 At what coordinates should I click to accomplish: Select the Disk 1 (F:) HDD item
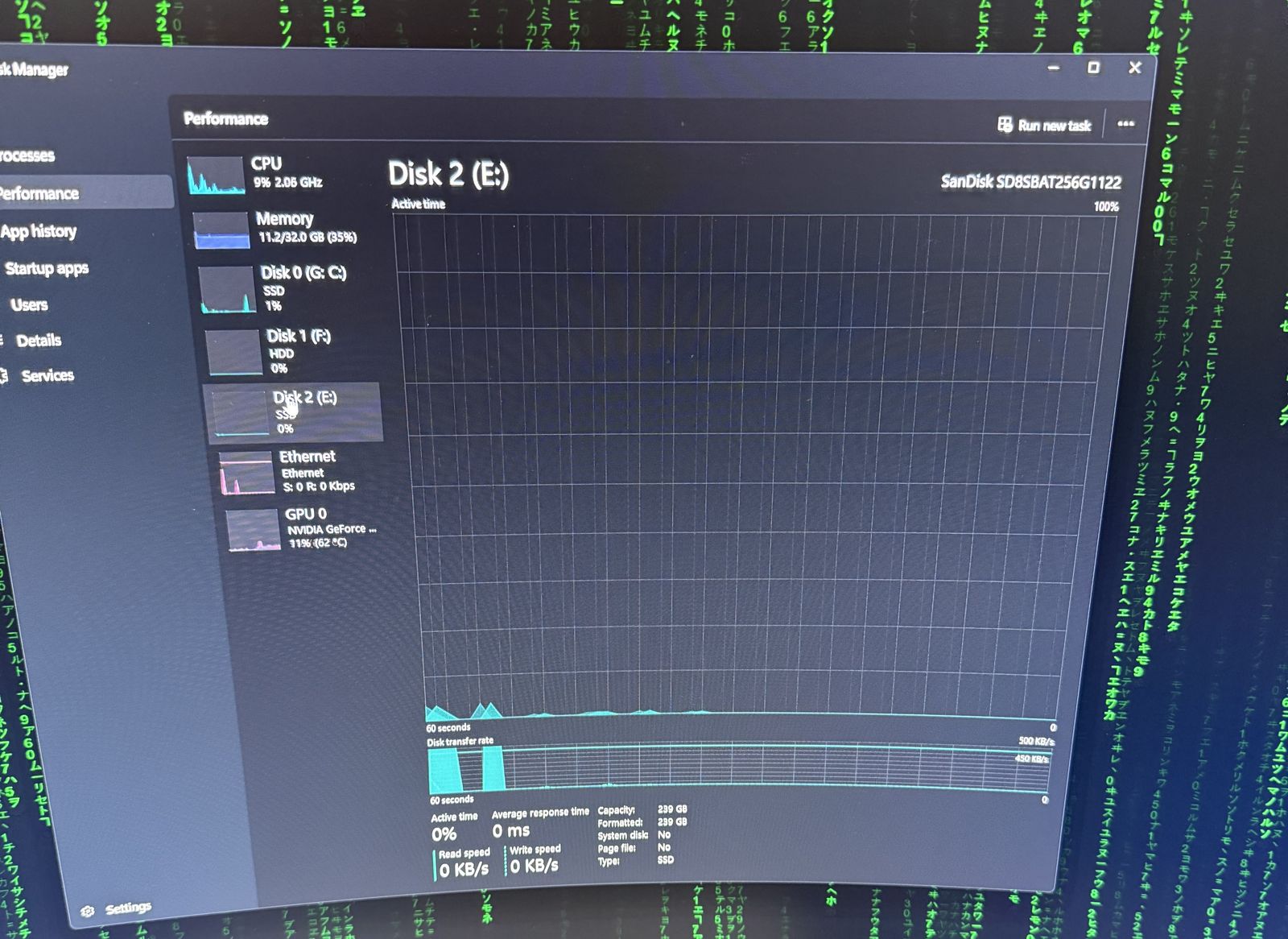coord(270,351)
